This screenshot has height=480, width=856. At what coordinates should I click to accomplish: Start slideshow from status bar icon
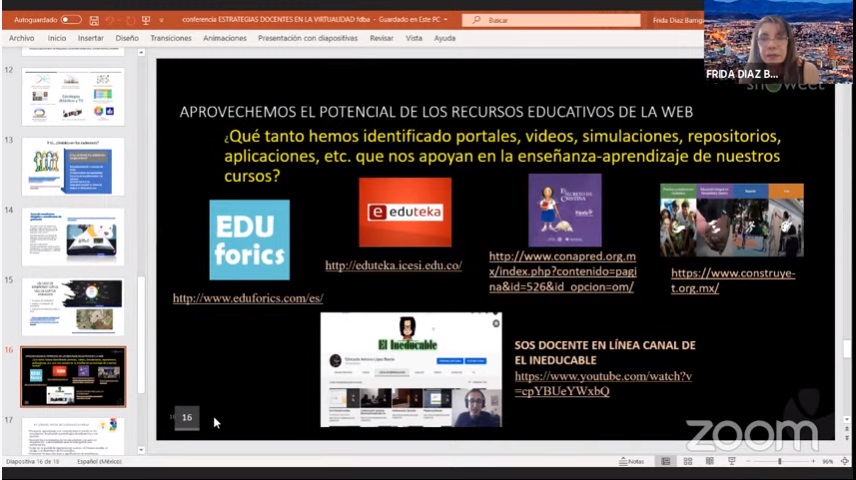(731, 461)
